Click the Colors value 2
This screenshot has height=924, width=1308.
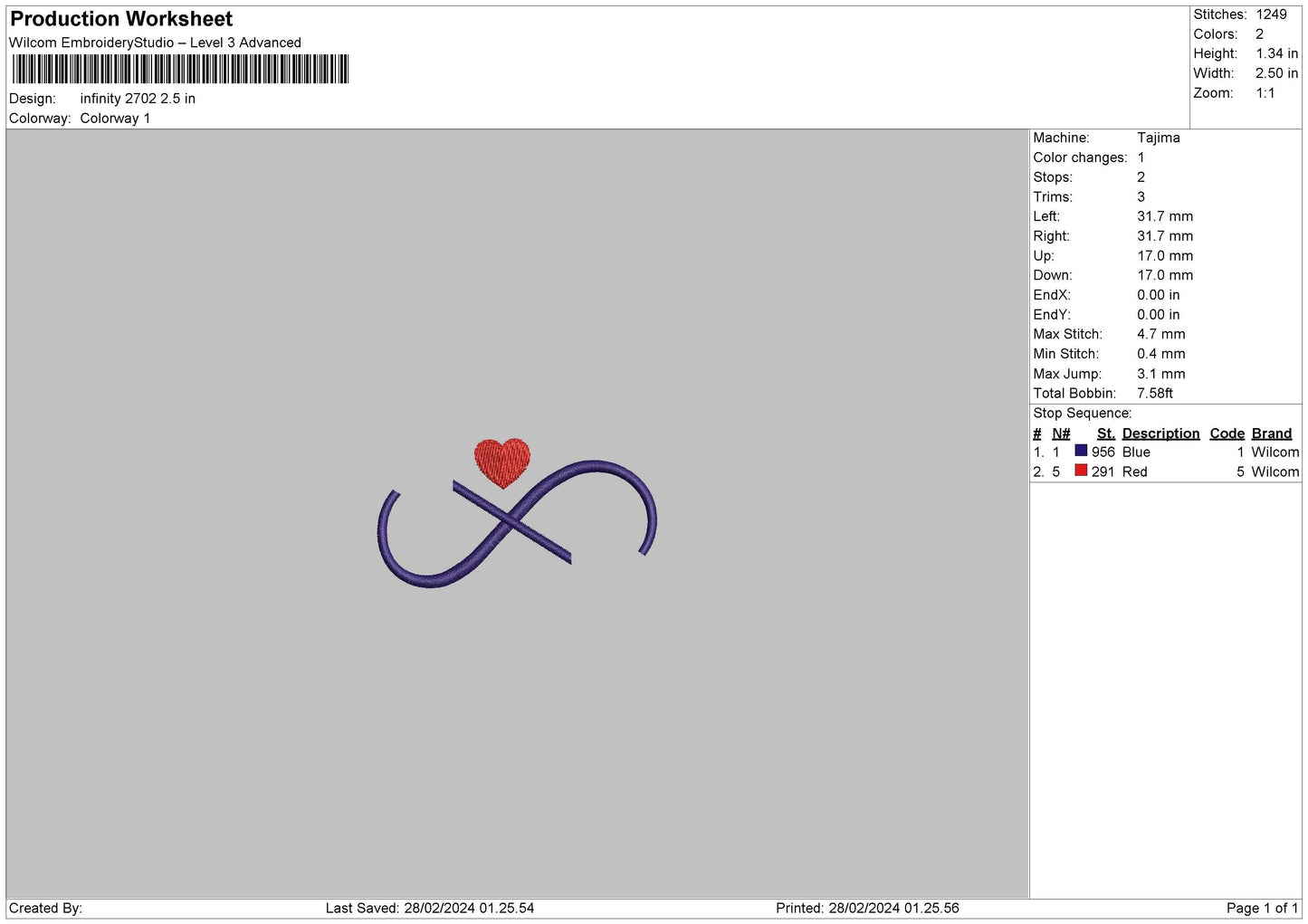click(1259, 34)
